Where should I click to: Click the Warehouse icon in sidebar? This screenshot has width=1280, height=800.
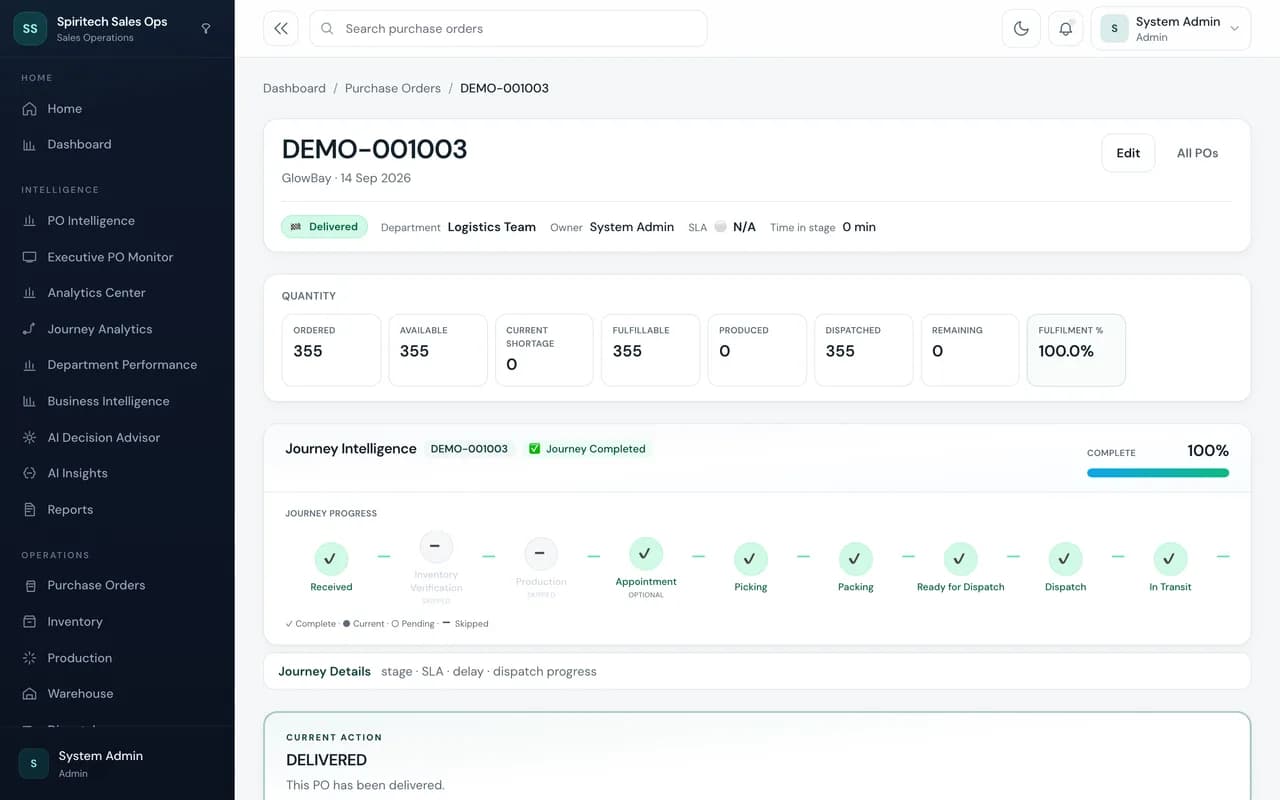[29, 694]
